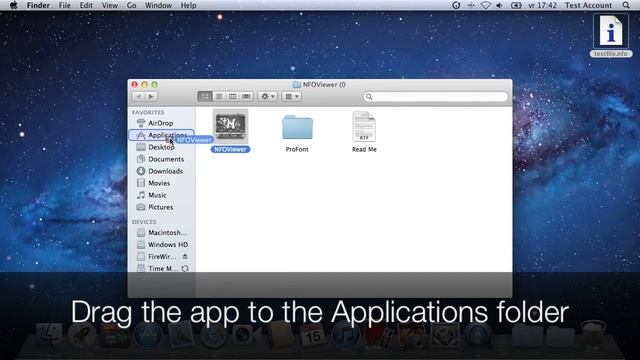The image size is (640, 360).
Task: Switch Finder to icon view
Action: click(205, 96)
